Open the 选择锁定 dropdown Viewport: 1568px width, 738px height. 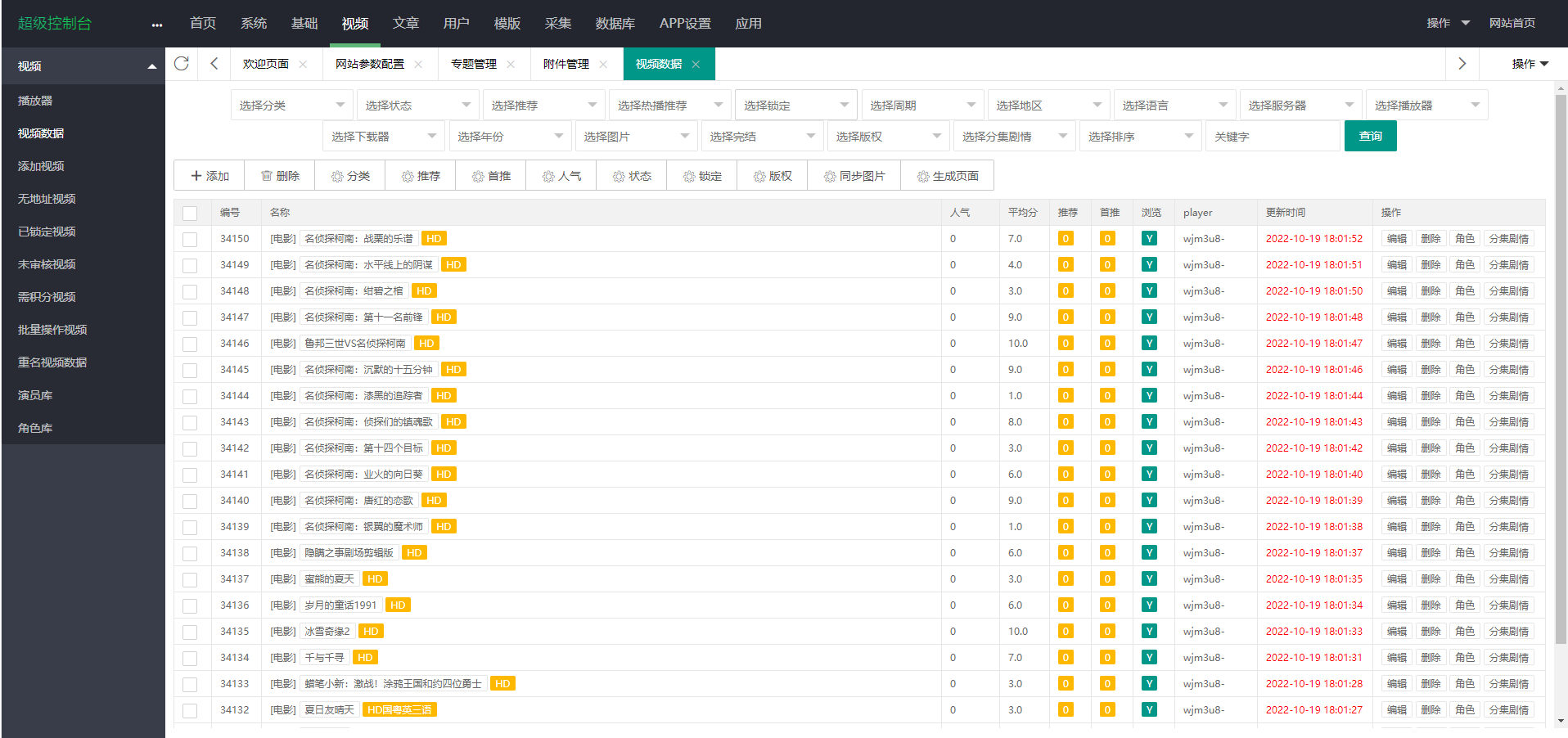tap(795, 106)
